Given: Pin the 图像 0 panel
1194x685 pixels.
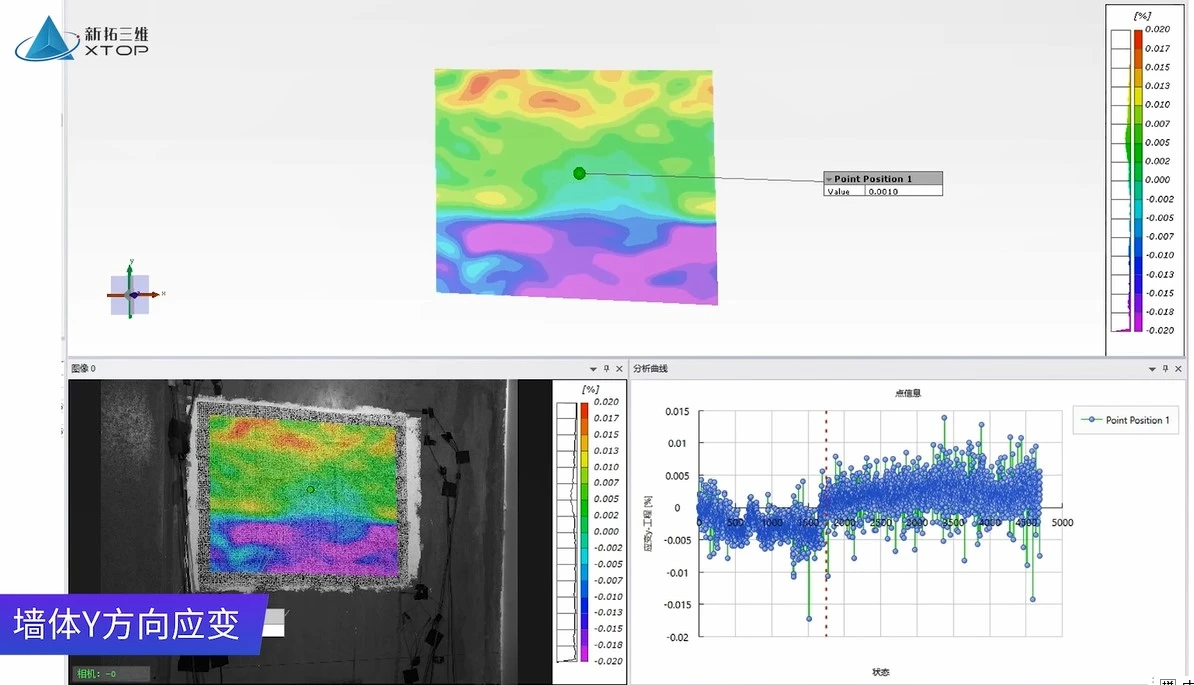Looking at the screenshot, I should 606,369.
